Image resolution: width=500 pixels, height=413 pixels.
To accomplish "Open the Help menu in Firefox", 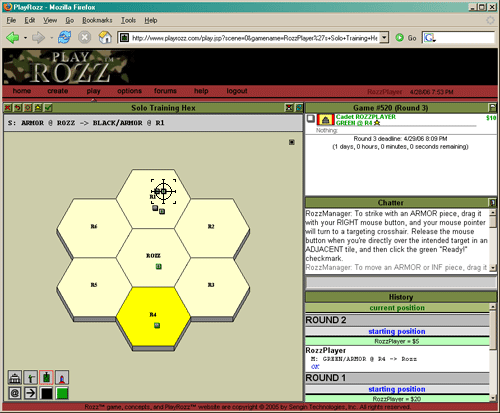I will point(151,20).
